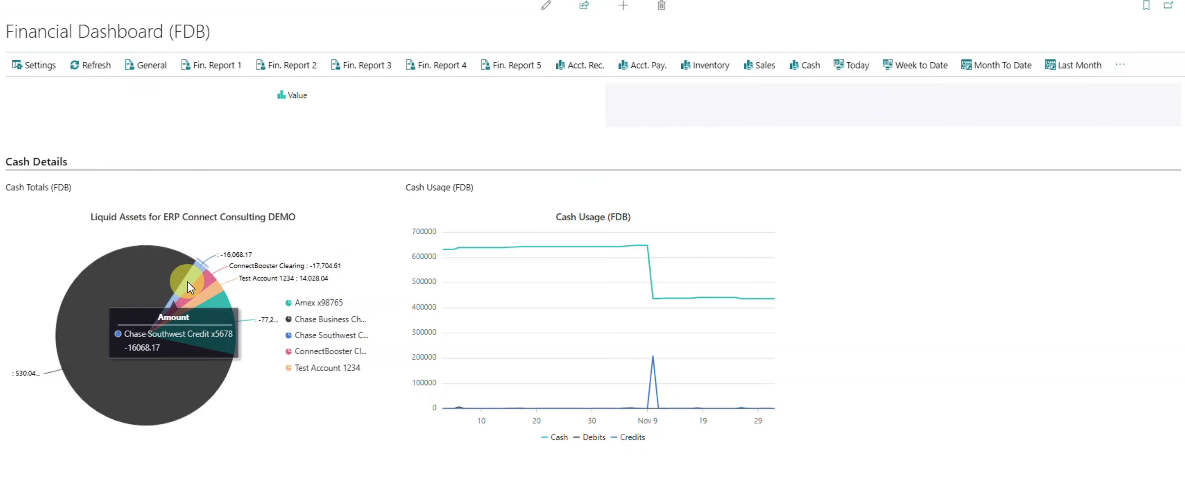
Task: Click the Cash Totals (FDB) part title
Action: click(39, 188)
